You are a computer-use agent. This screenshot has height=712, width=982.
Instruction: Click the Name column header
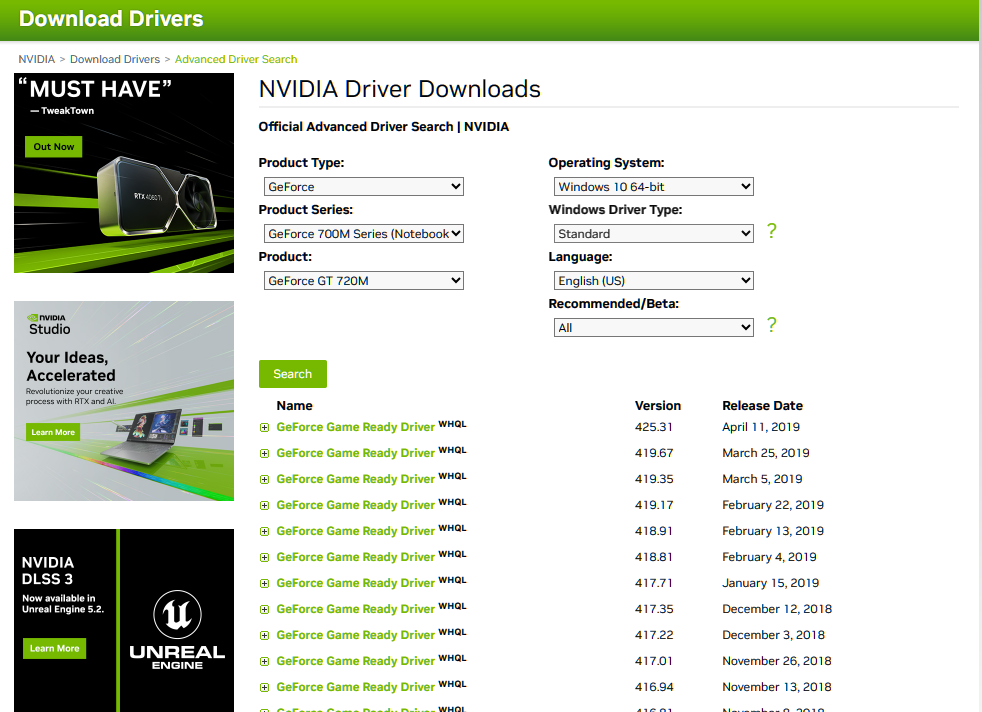pyautogui.click(x=294, y=406)
